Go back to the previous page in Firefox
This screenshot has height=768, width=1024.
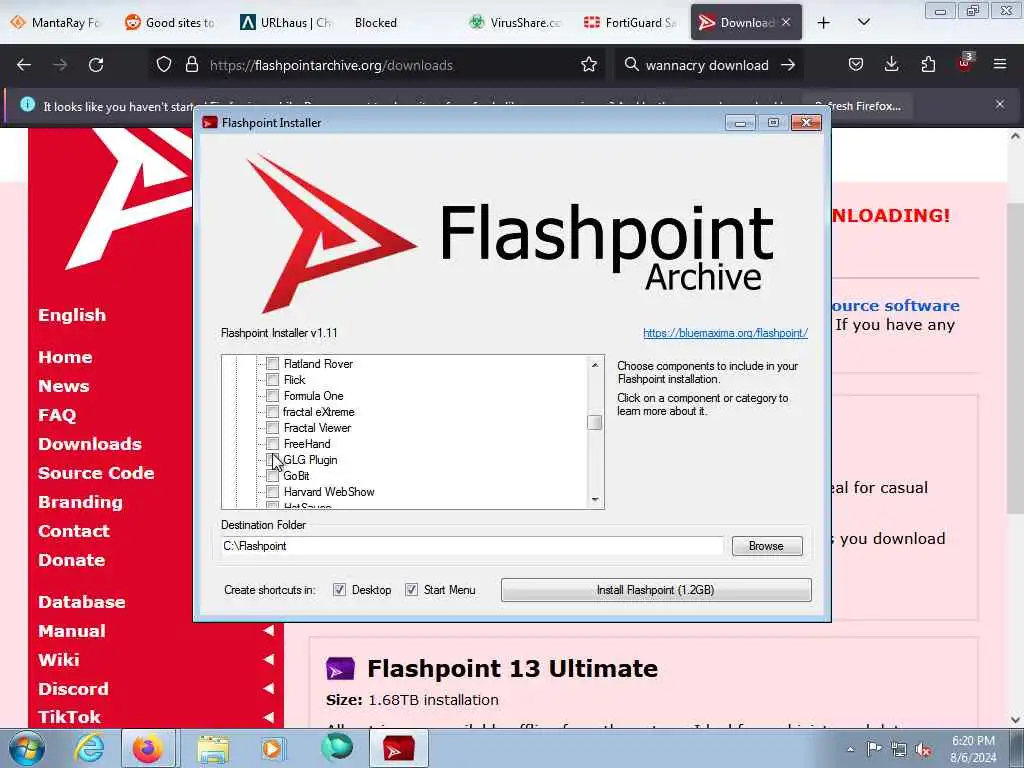(x=24, y=65)
